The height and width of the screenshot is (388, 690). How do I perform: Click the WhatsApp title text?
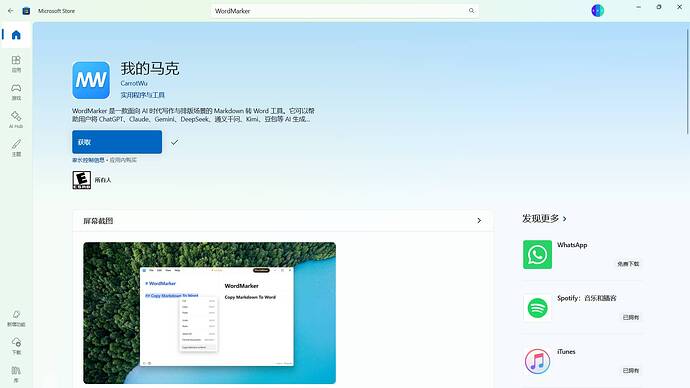[x=572, y=245]
